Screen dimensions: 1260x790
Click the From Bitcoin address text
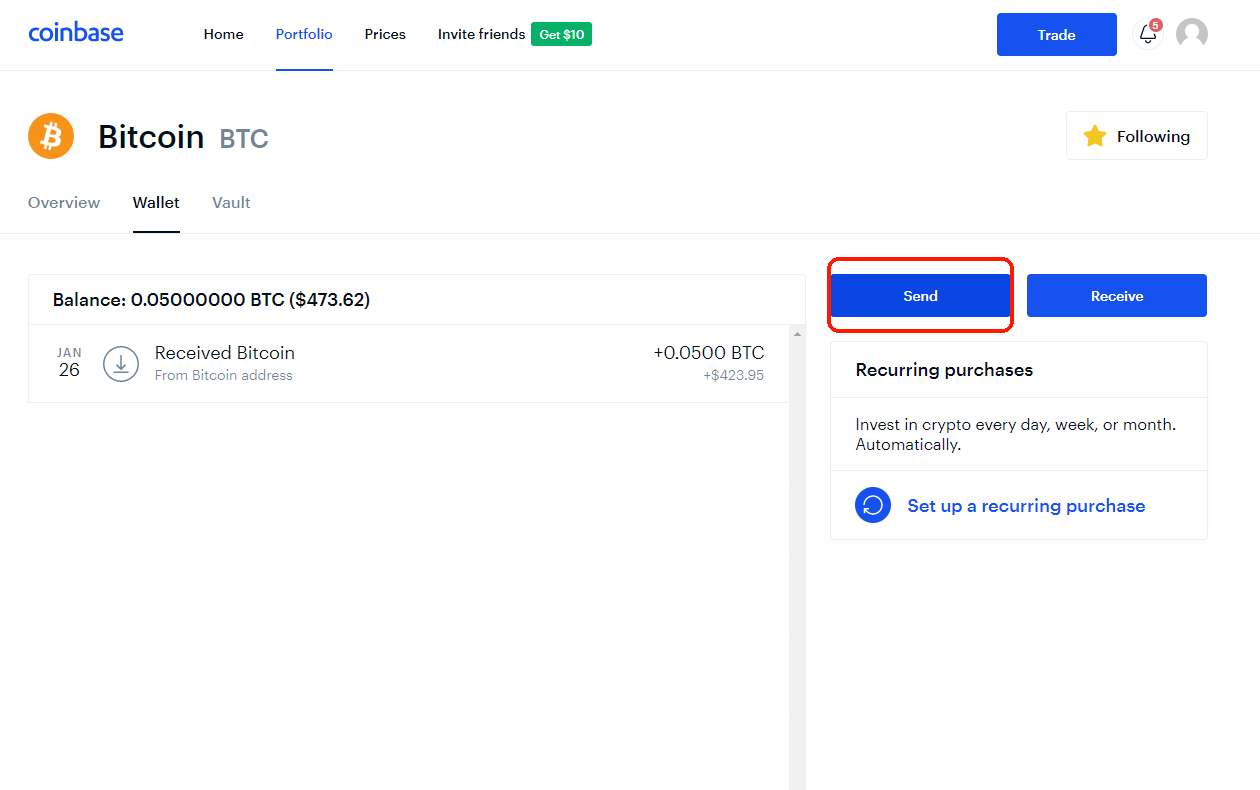[x=224, y=375]
